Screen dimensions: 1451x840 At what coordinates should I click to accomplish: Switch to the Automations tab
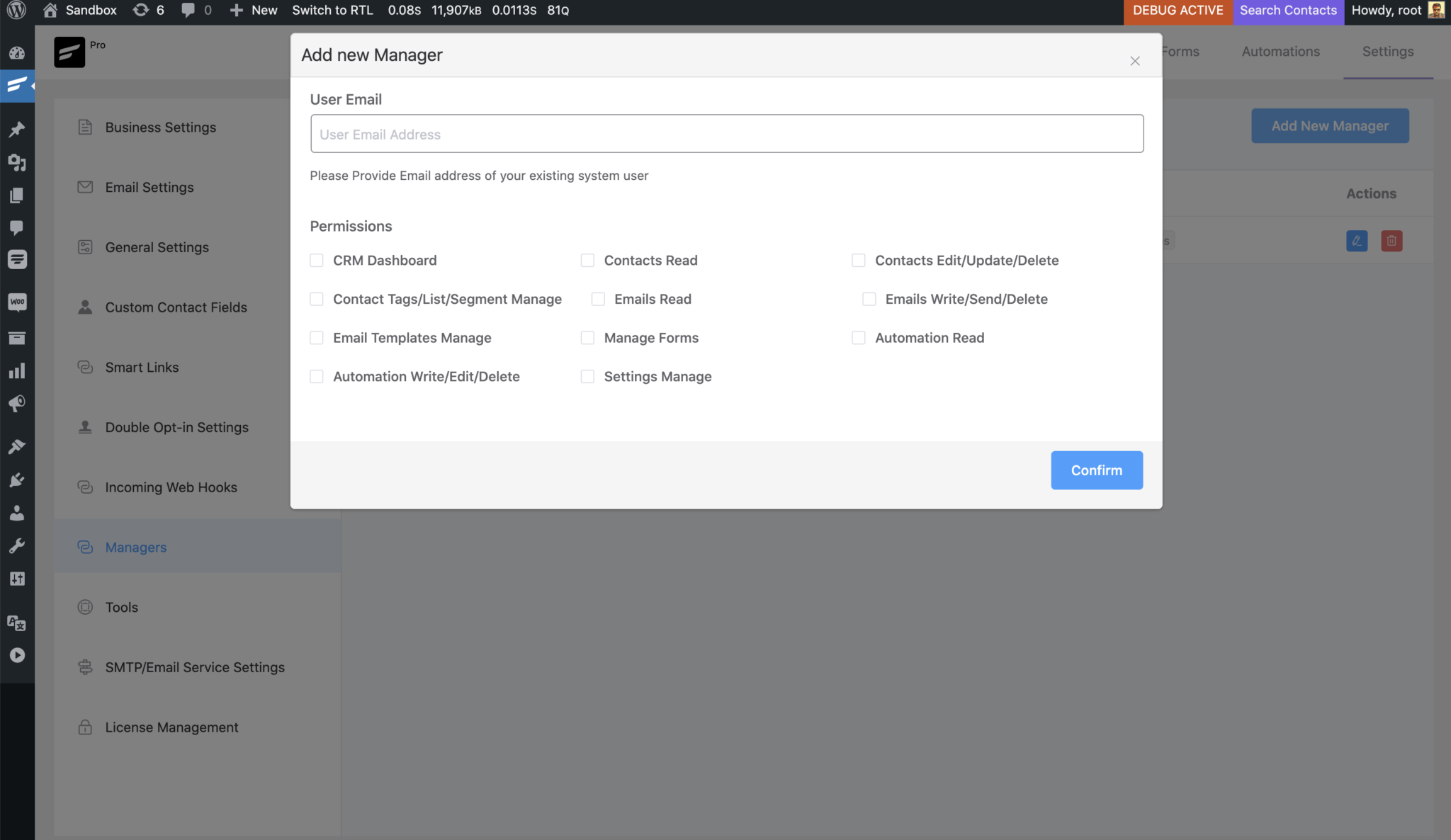[x=1280, y=51]
